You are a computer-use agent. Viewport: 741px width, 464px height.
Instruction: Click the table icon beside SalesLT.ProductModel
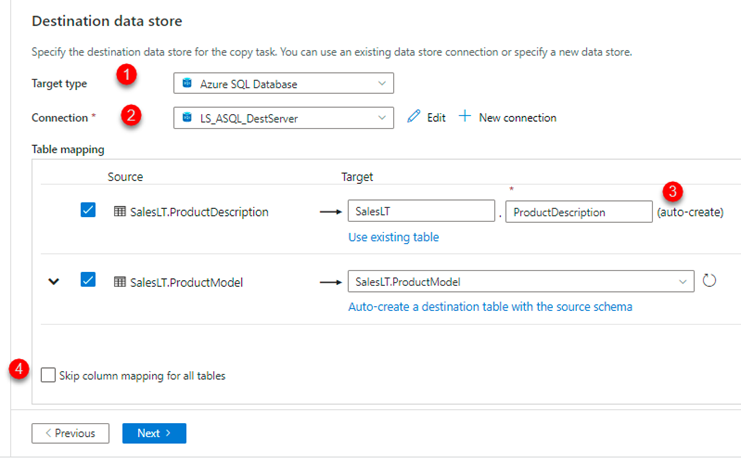point(120,282)
